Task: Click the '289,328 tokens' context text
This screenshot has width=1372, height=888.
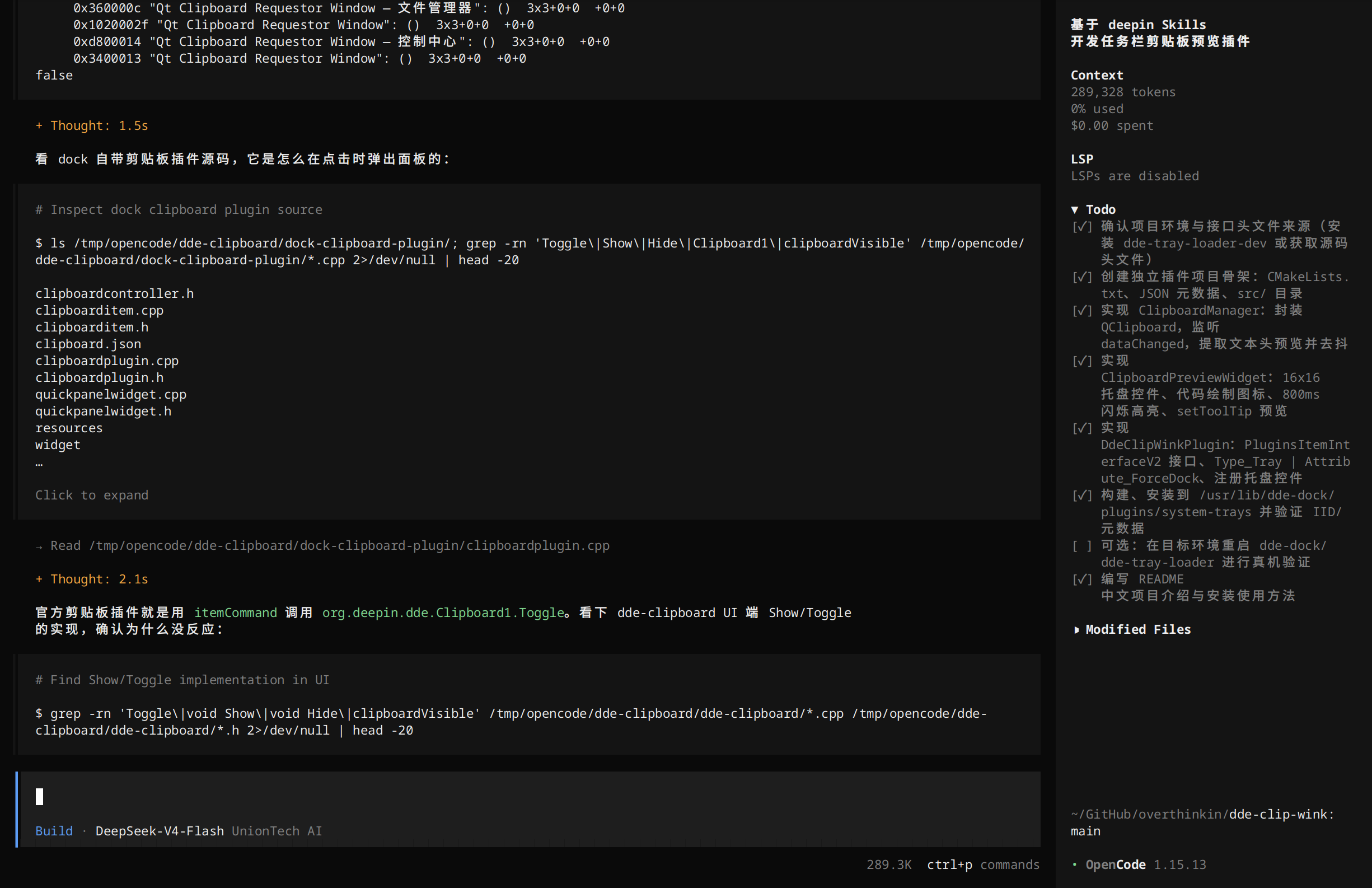Action: (x=1123, y=92)
